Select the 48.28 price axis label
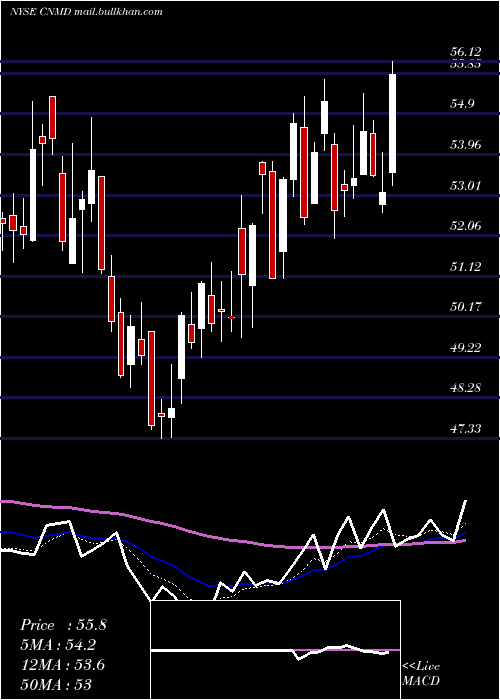The height and width of the screenshot is (700, 500). click(x=466, y=388)
